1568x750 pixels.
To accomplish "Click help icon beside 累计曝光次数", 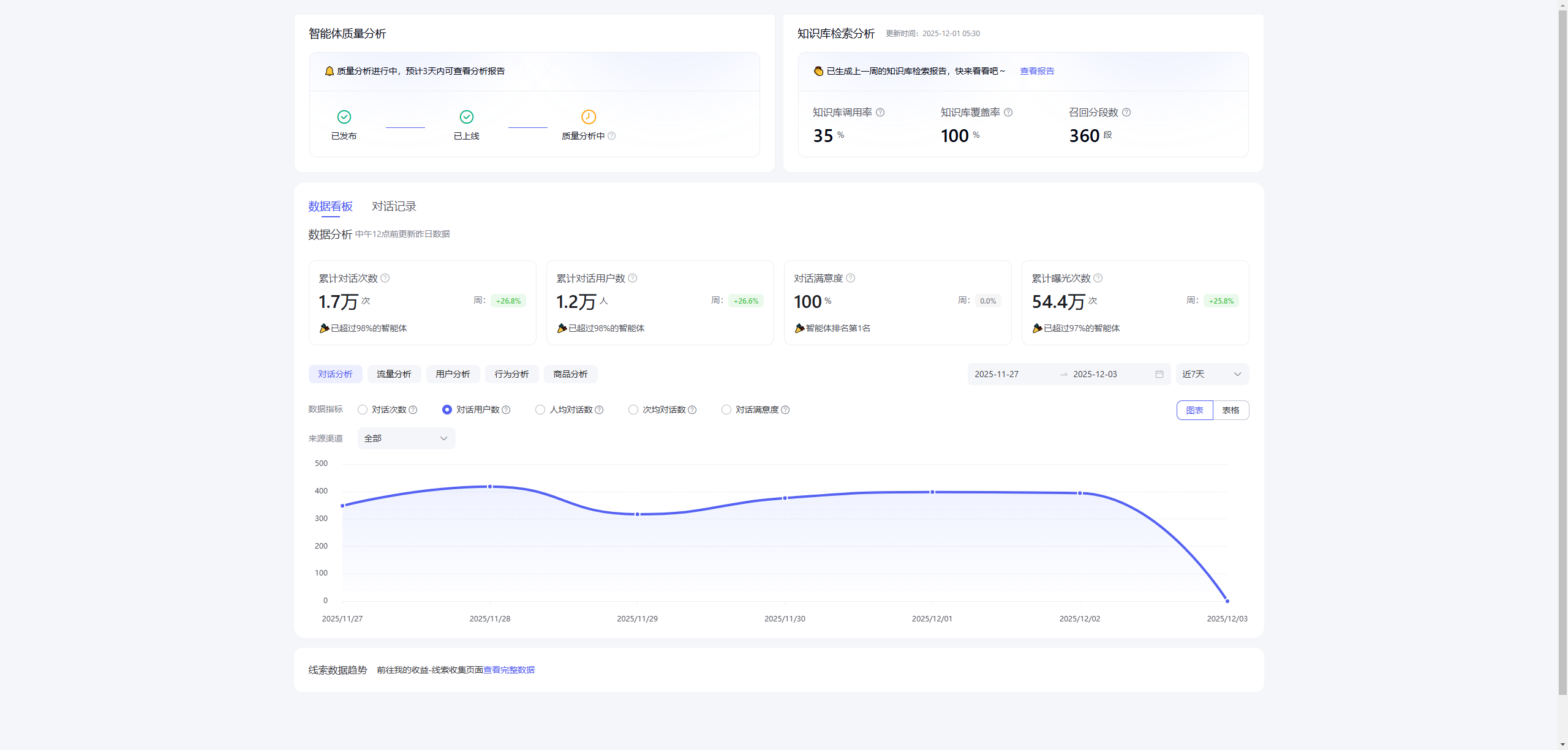I will pos(1098,278).
